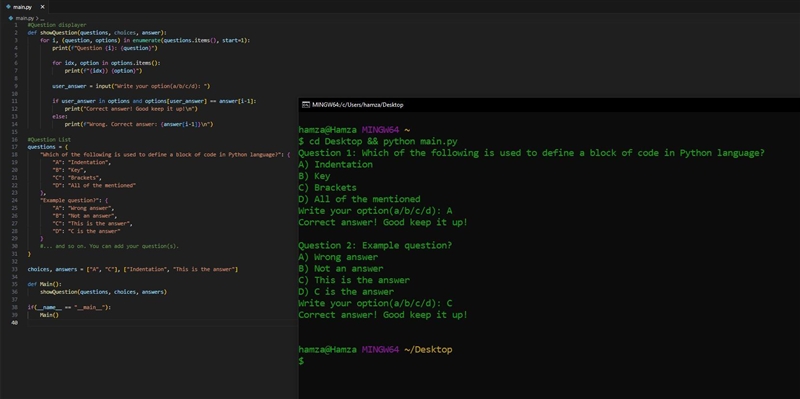Click the user_answer input statement line
This screenshot has width=800, height=399.
131,86
